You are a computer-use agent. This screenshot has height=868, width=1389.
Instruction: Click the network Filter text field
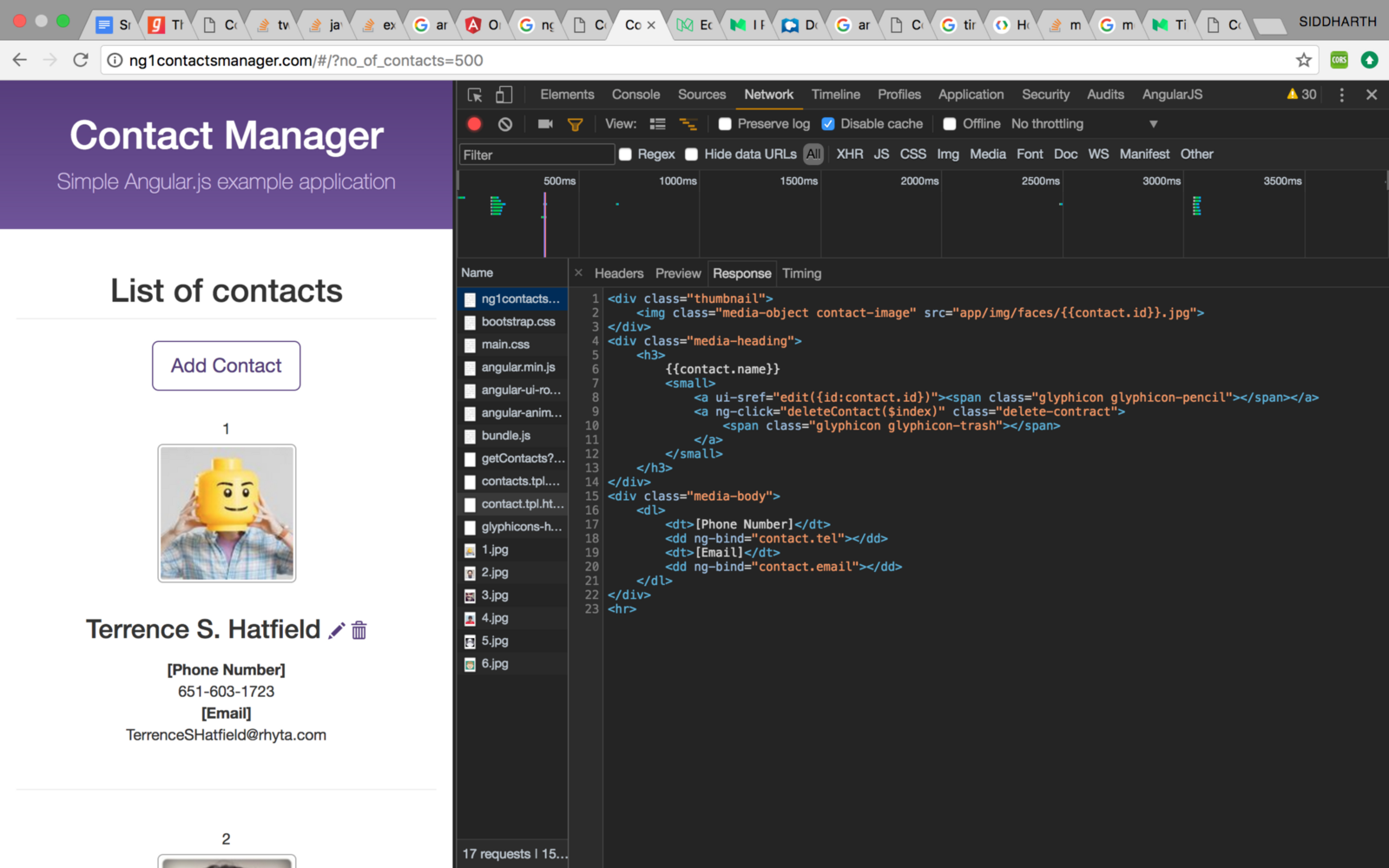[537, 155]
